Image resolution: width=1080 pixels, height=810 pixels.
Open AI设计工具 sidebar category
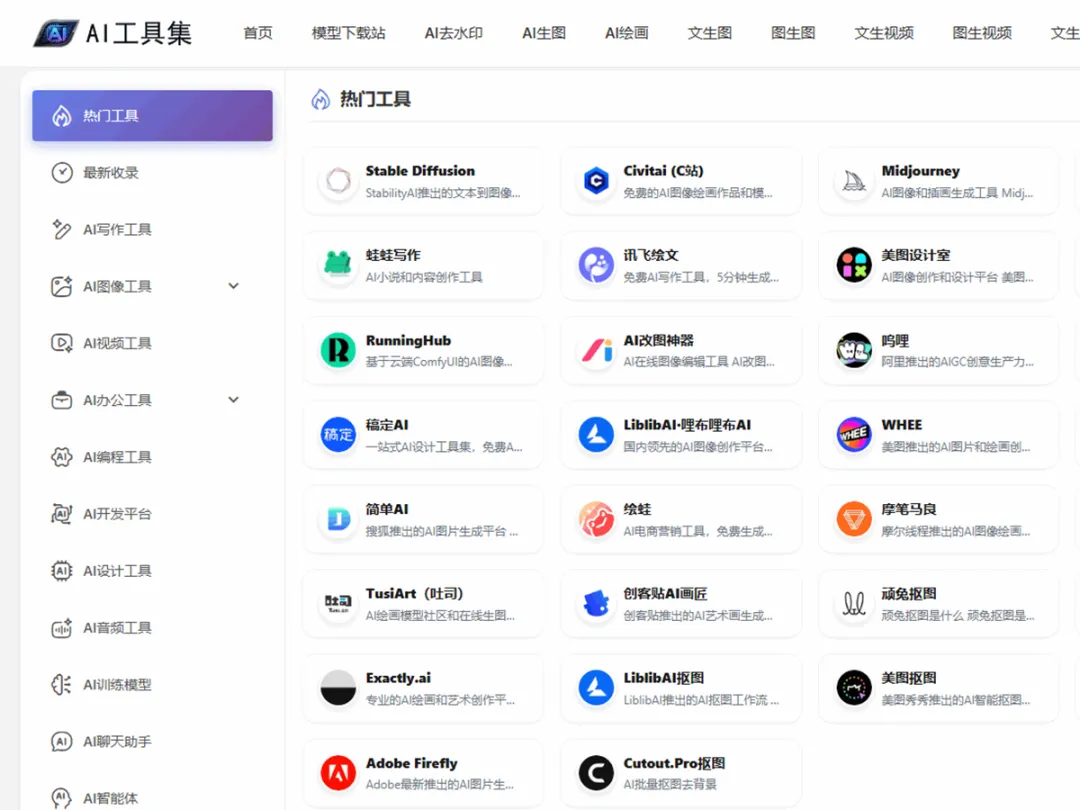click(x=152, y=570)
